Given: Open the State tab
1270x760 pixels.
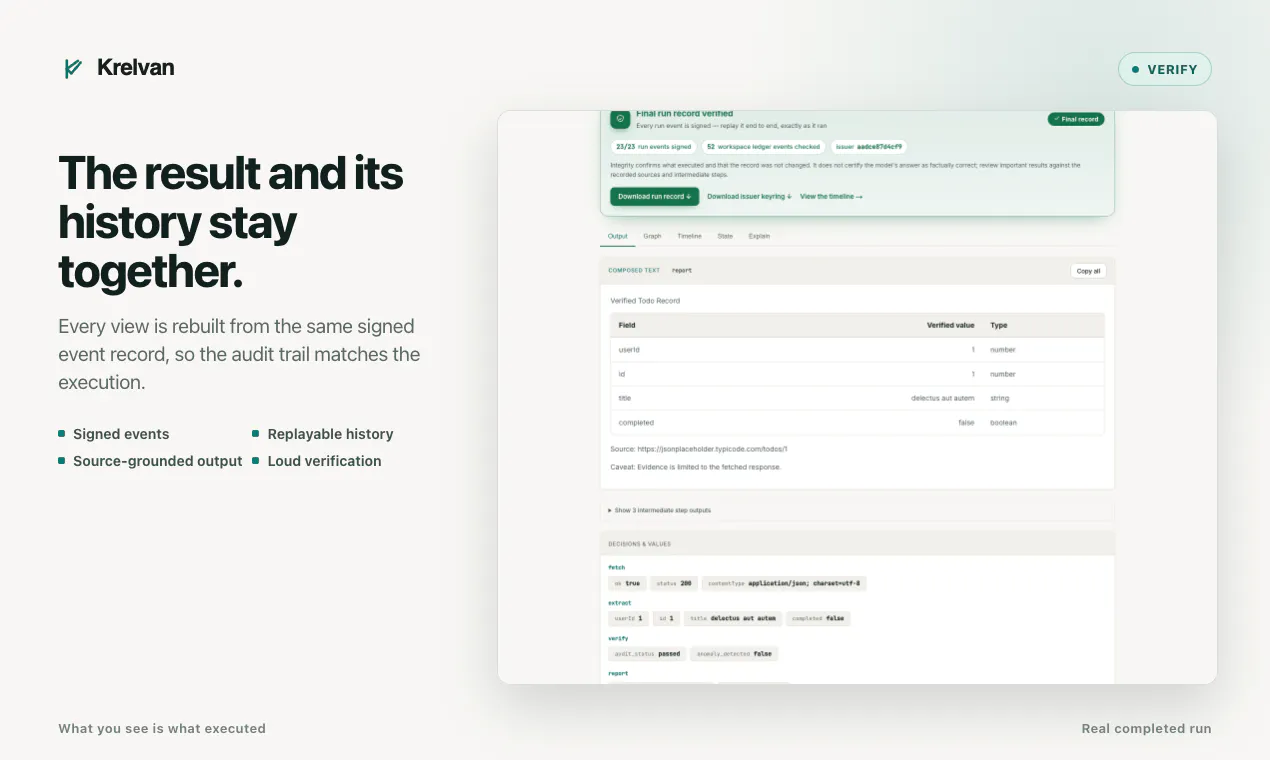Looking at the screenshot, I should point(725,236).
